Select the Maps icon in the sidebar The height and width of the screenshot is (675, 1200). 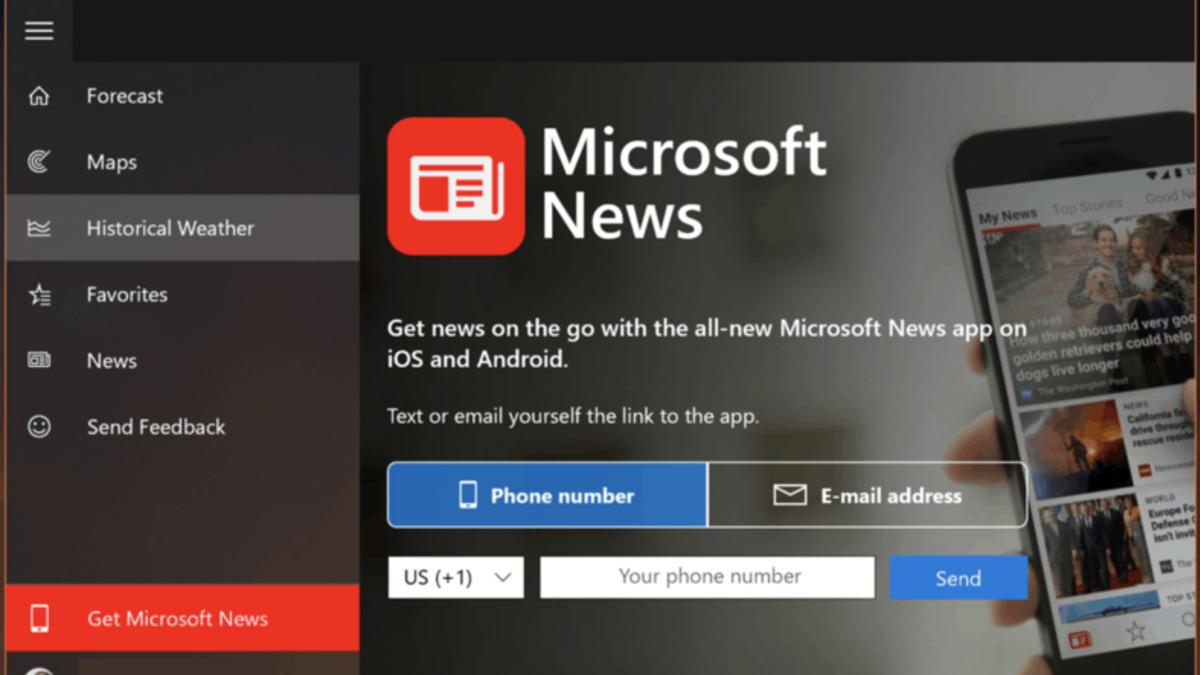pyautogui.click(x=38, y=162)
